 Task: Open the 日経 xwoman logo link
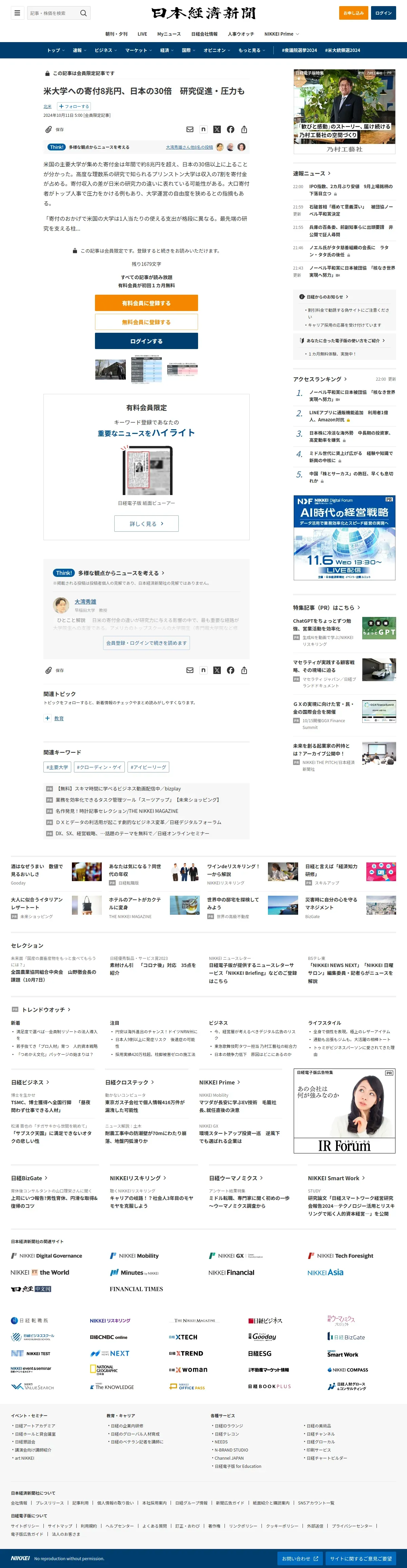coord(188,1370)
